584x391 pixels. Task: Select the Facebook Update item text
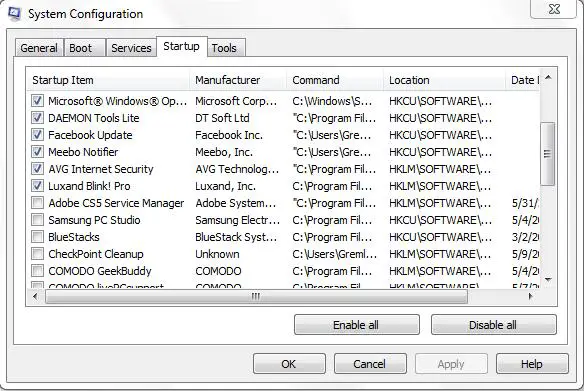pos(90,135)
